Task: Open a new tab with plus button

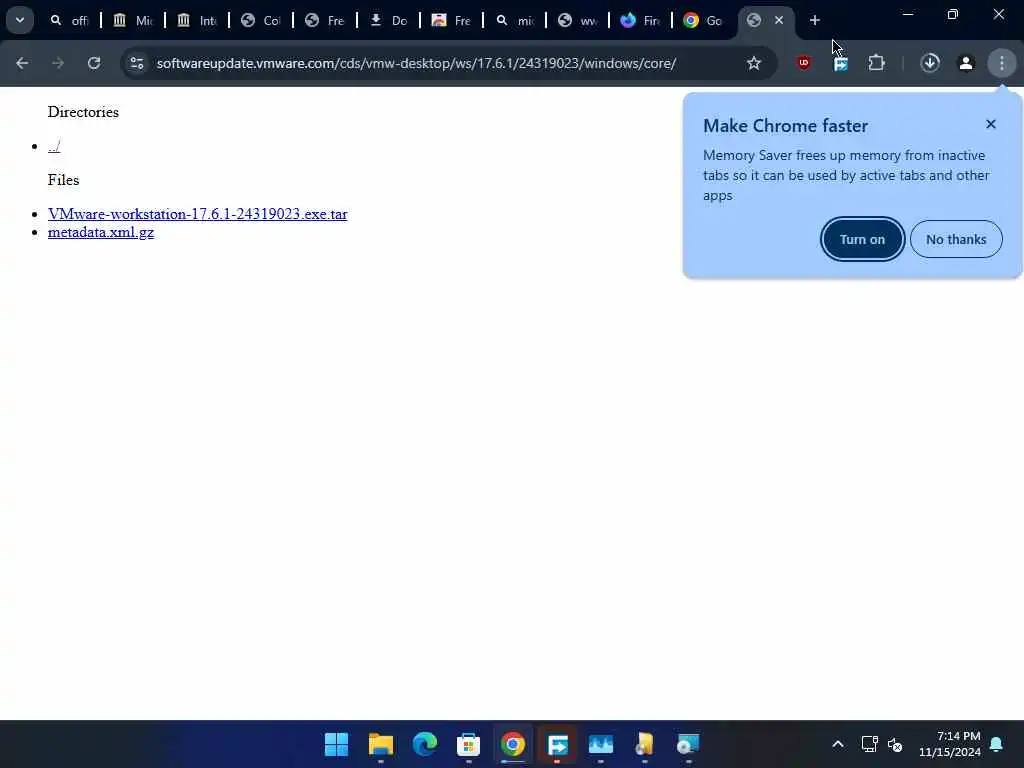Action: pyautogui.click(x=814, y=20)
